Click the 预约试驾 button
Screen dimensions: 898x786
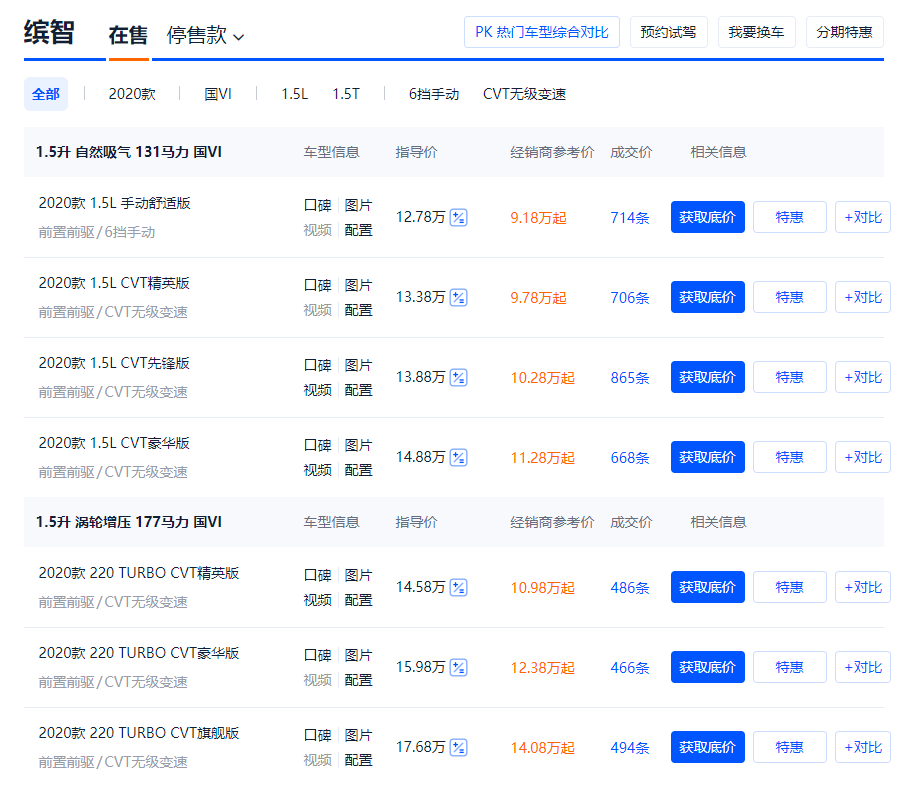point(668,32)
